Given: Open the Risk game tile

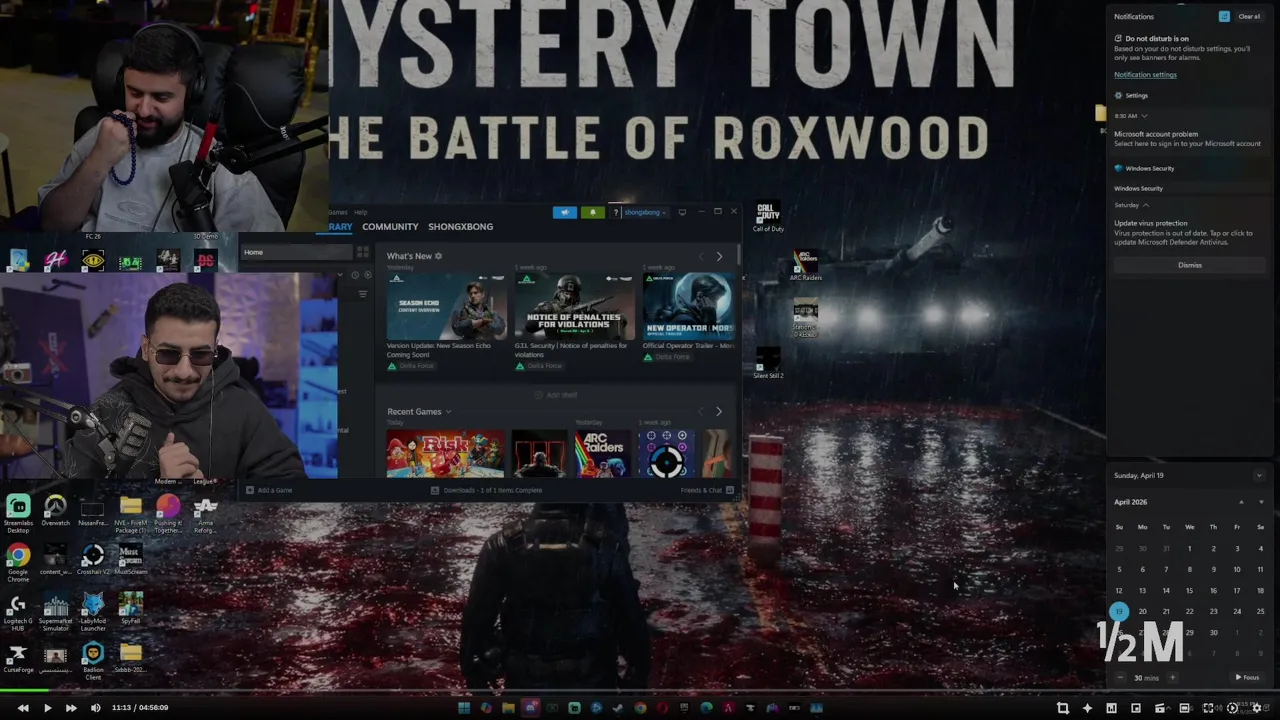Looking at the screenshot, I should (x=445, y=453).
